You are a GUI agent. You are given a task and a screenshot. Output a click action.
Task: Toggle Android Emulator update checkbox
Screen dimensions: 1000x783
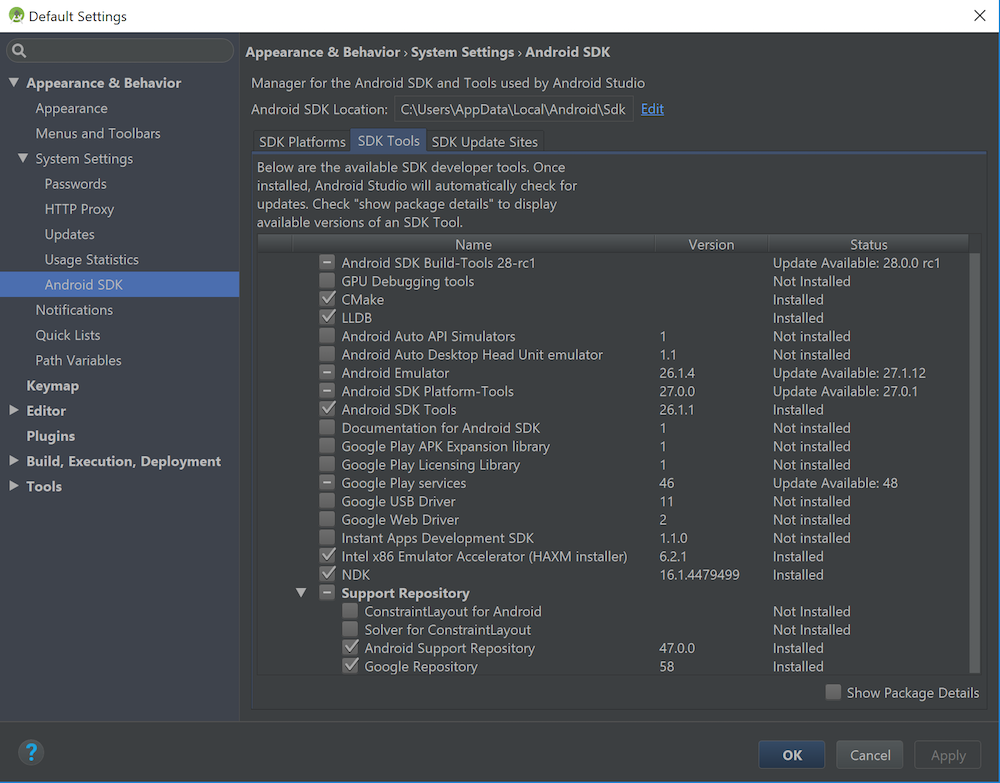327,373
